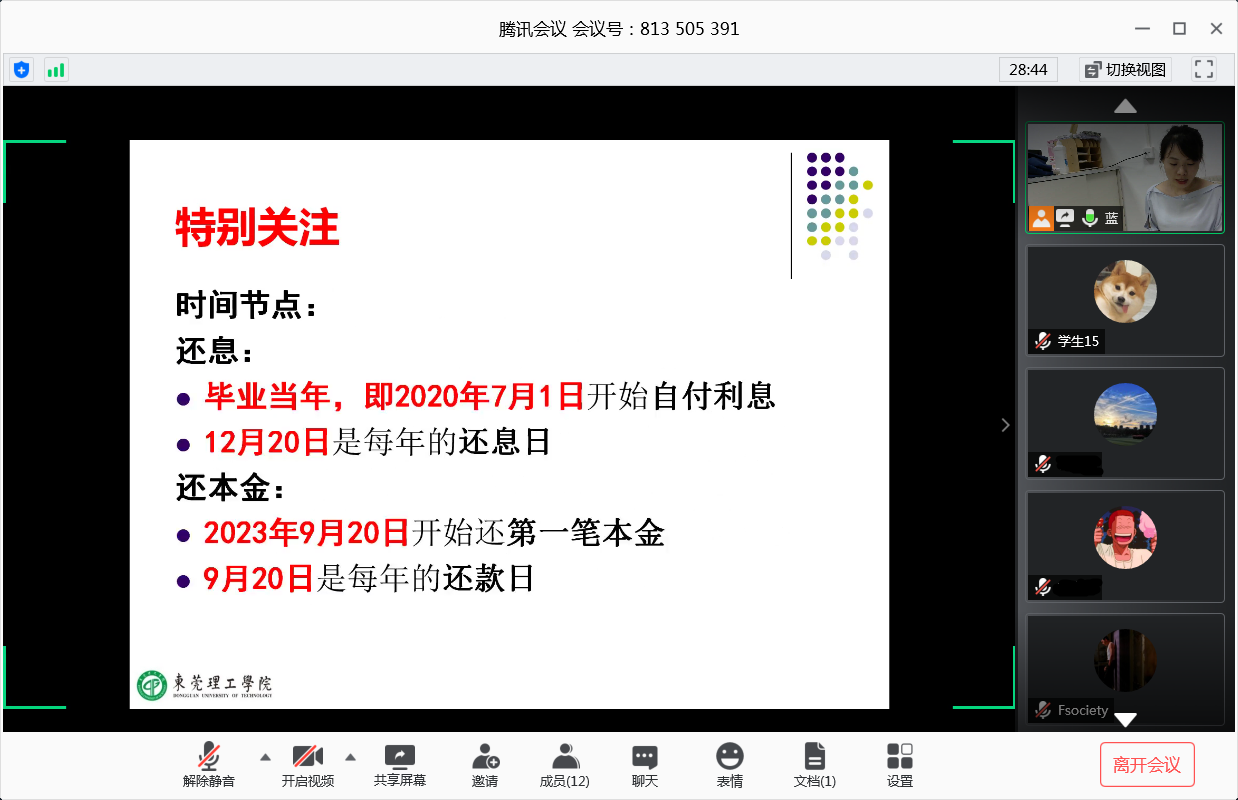
Task: Enter fullscreen mode via corner icon
Action: pos(1204,69)
